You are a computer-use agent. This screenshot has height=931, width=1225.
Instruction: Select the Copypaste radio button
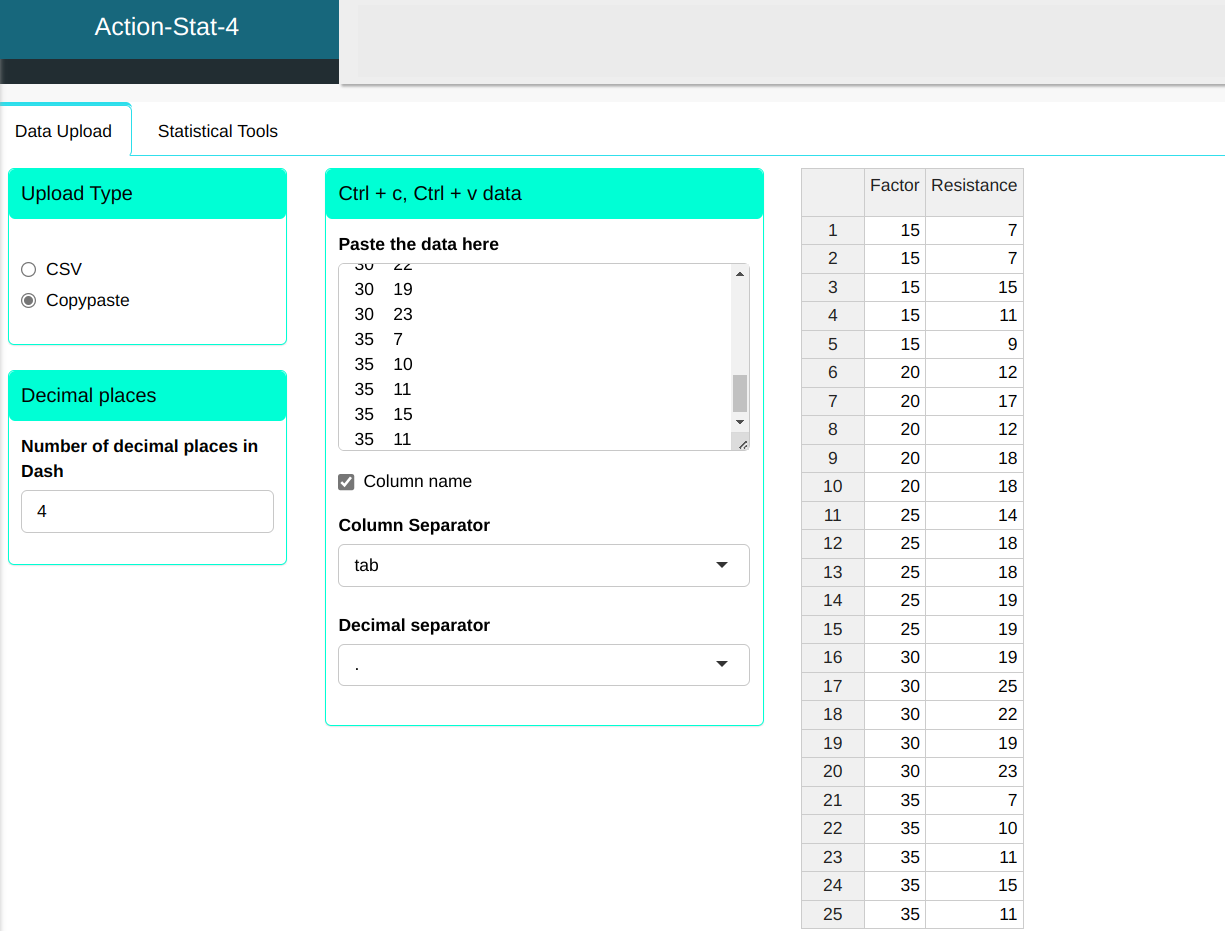[28, 300]
